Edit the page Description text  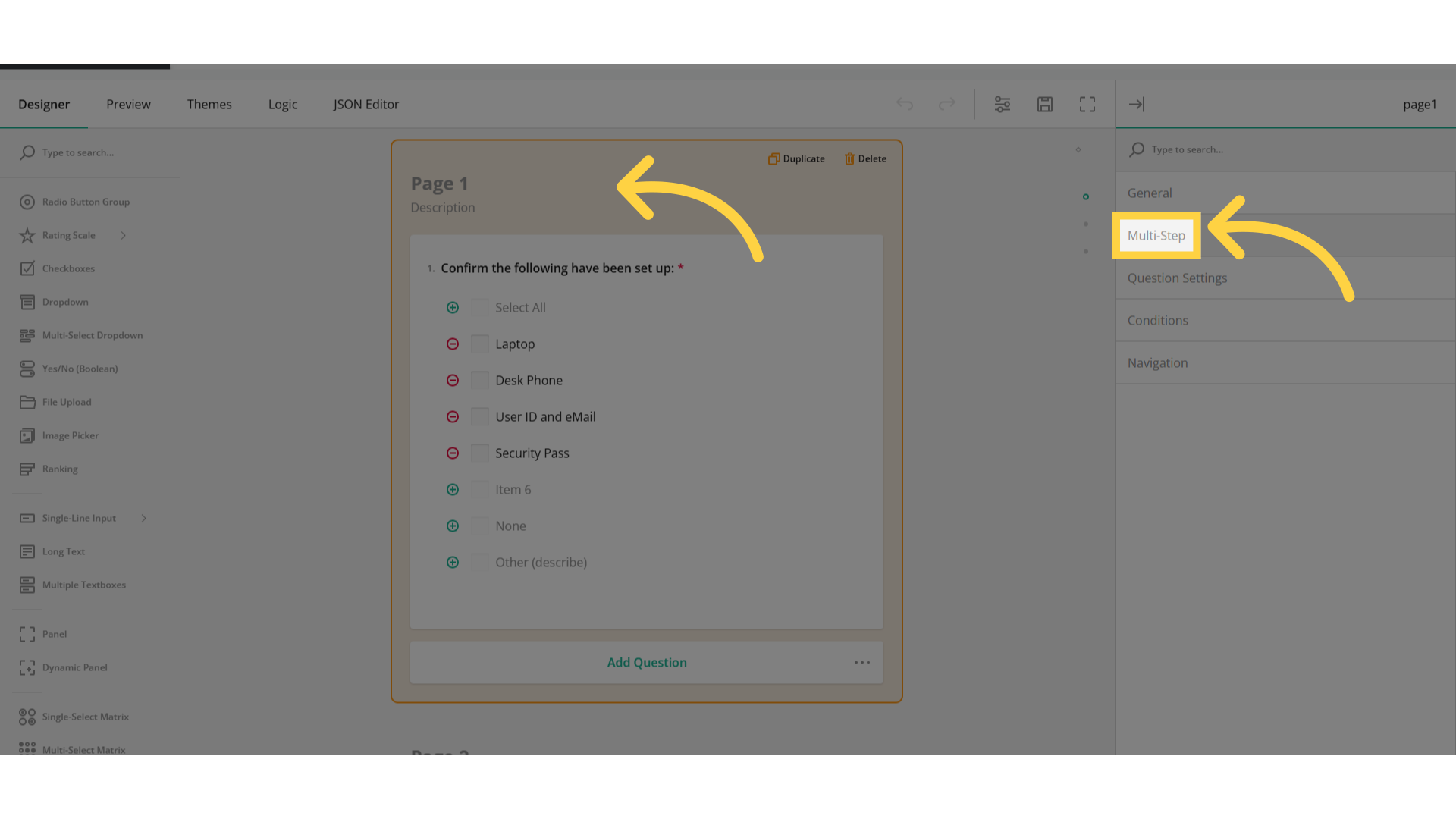point(443,208)
